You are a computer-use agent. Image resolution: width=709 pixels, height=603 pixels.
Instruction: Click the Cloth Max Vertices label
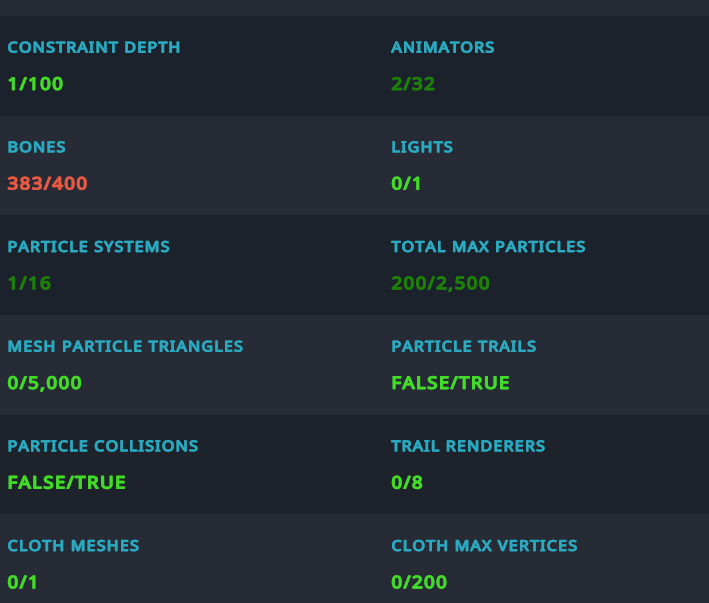pyautogui.click(x=484, y=546)
